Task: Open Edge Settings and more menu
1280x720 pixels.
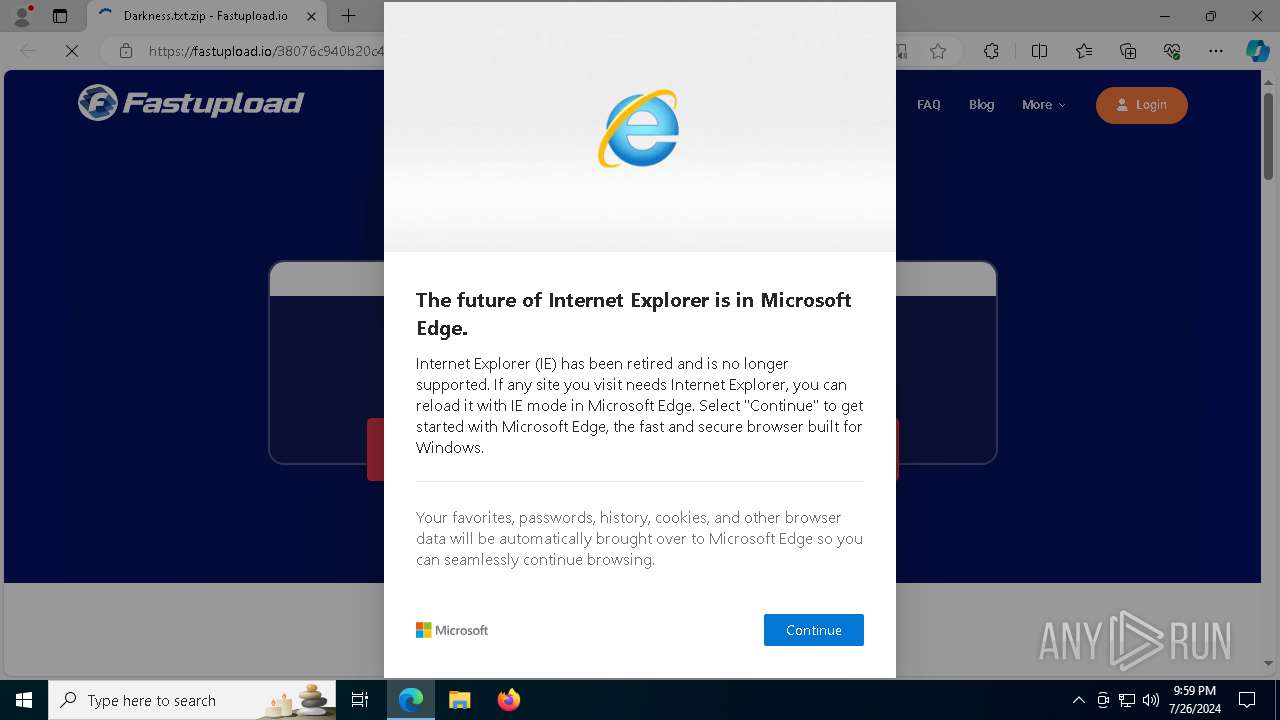Action: [1216, 51]
